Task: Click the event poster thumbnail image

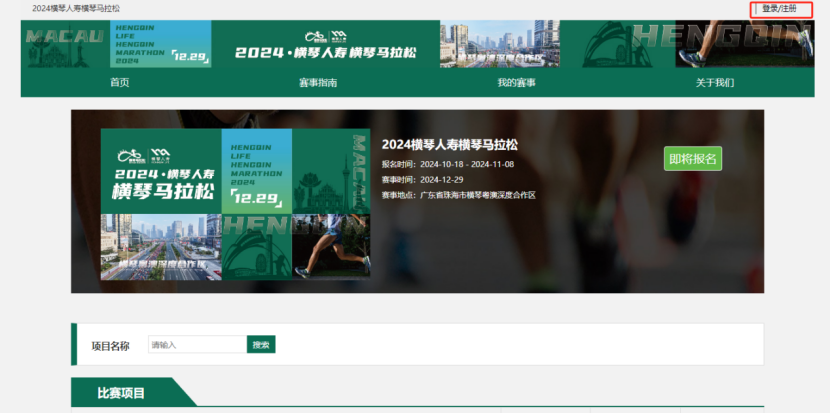Action: coord(235,204)
